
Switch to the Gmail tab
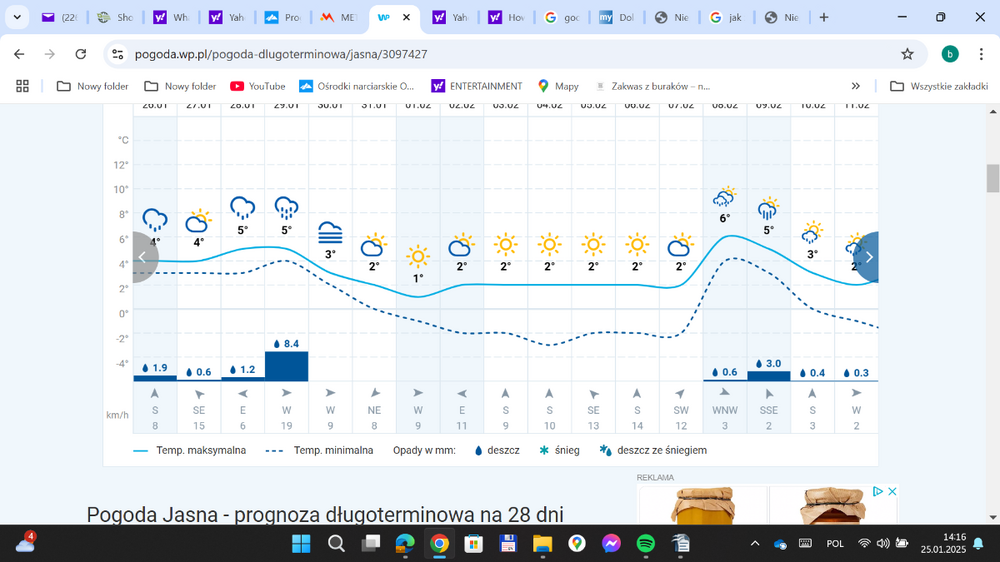[62, 17]
